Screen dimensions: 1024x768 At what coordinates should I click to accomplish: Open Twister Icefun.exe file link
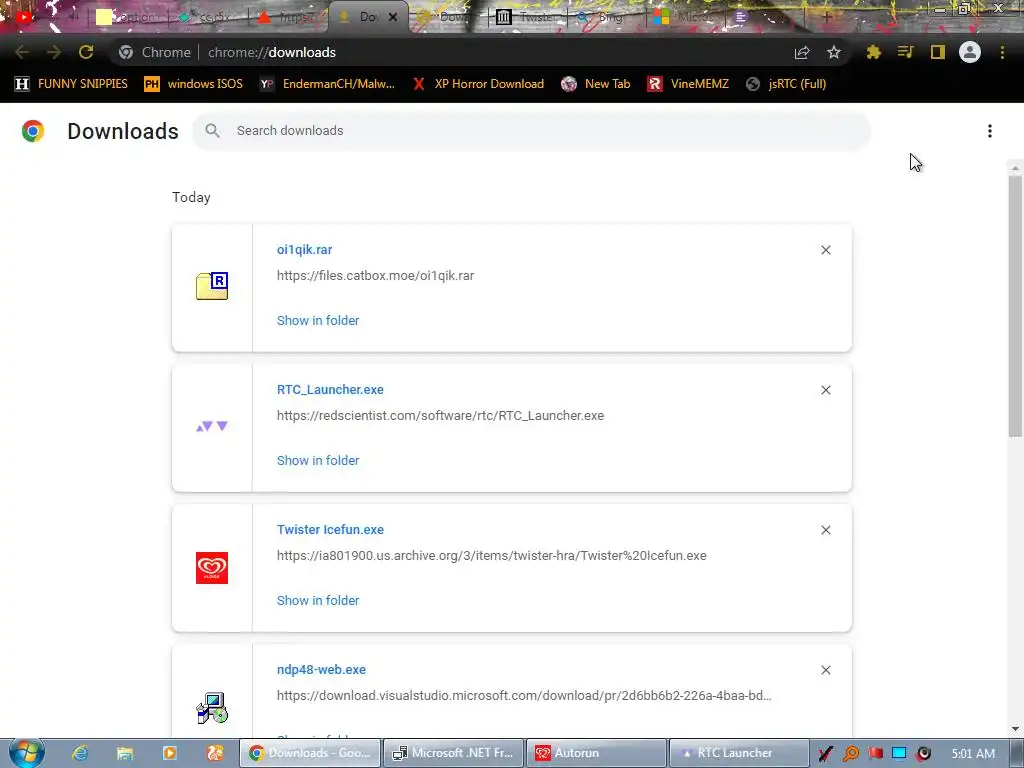pyautogui.click(x=330, y=530)
